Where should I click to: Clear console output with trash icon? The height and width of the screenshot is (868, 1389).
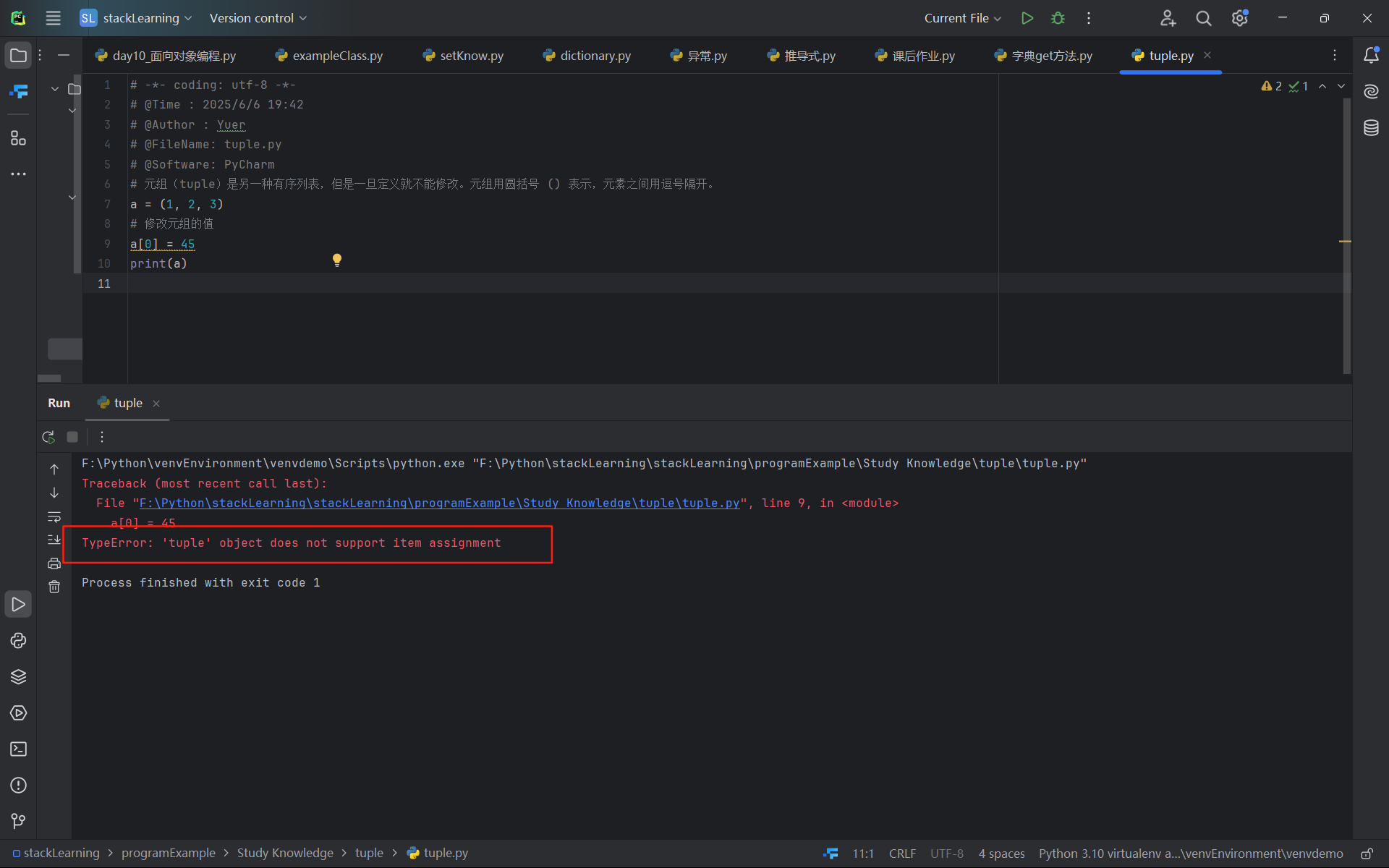(54, 587)
